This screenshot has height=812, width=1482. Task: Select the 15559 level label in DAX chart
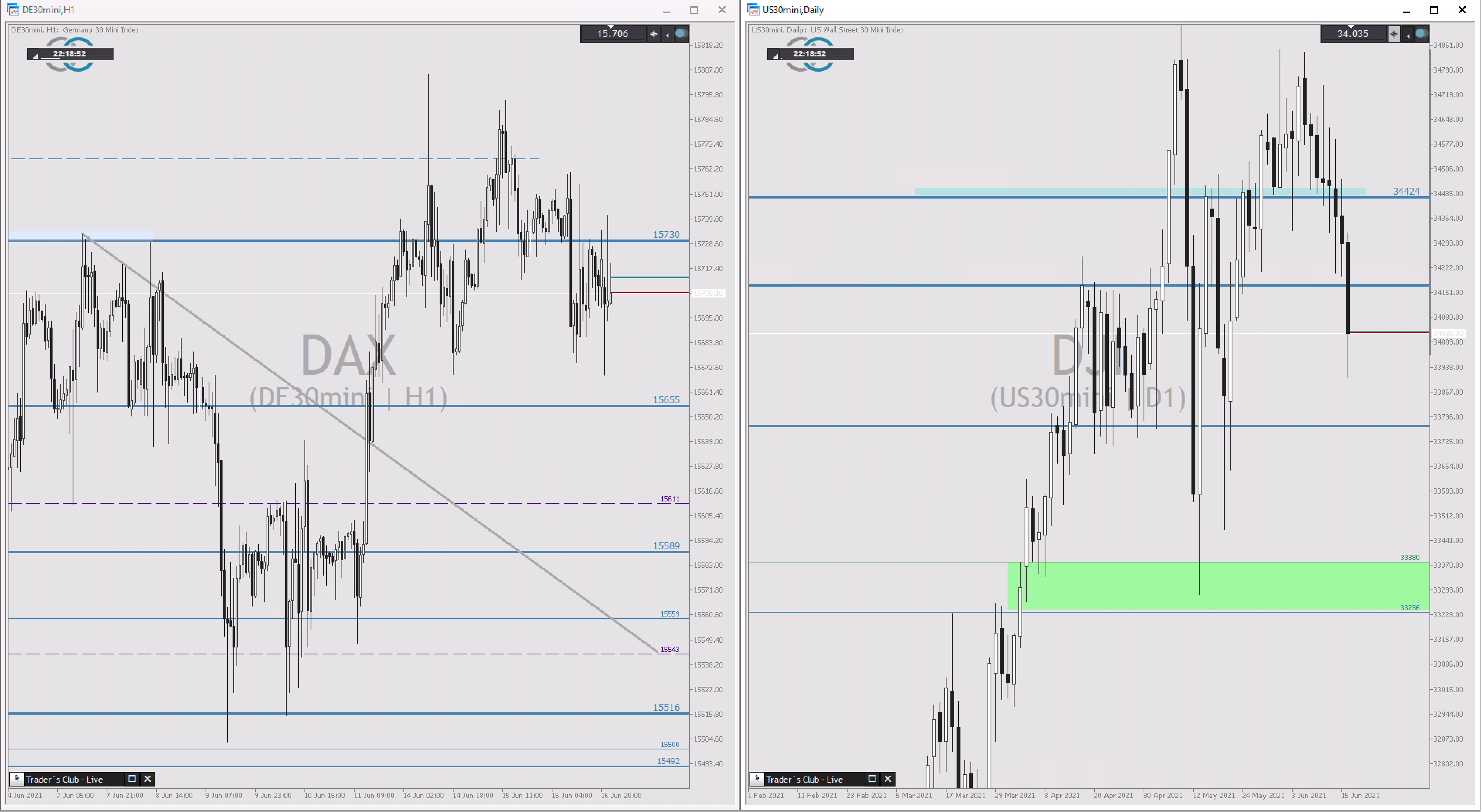click(670, 613)
